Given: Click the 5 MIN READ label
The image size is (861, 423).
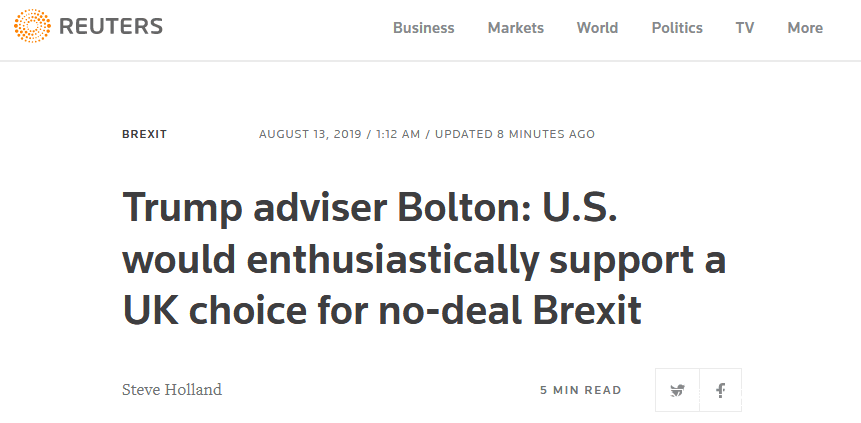Looking at the screenshot, I should tap(580, 390).
